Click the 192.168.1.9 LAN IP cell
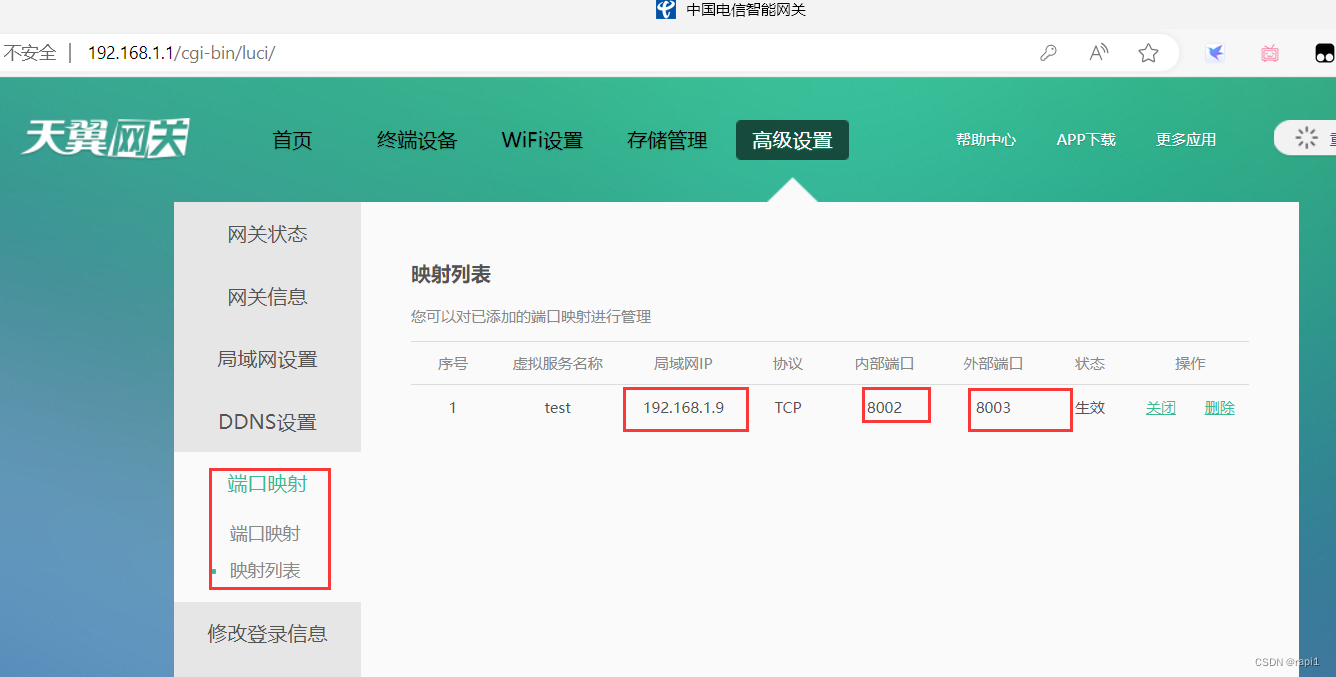 pyautogui.click(x=683, y=408)
